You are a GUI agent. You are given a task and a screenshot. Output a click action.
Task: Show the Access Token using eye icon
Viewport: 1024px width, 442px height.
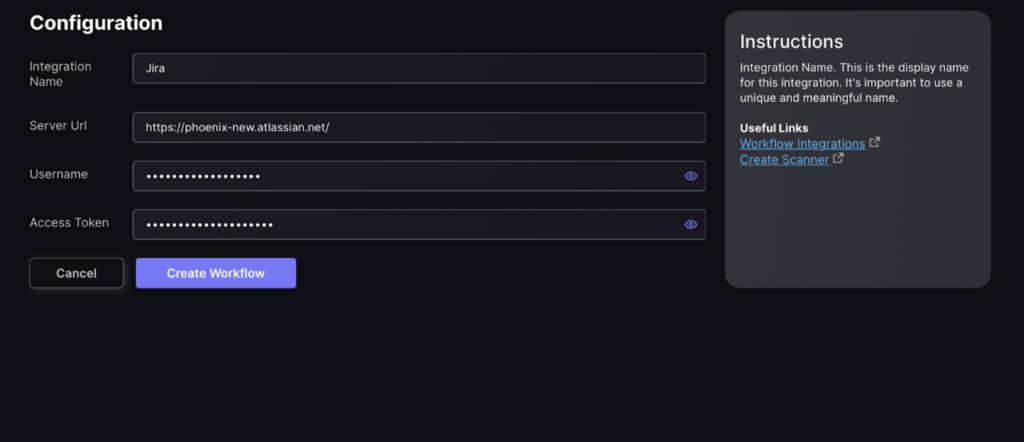click(x=691, y=225)
